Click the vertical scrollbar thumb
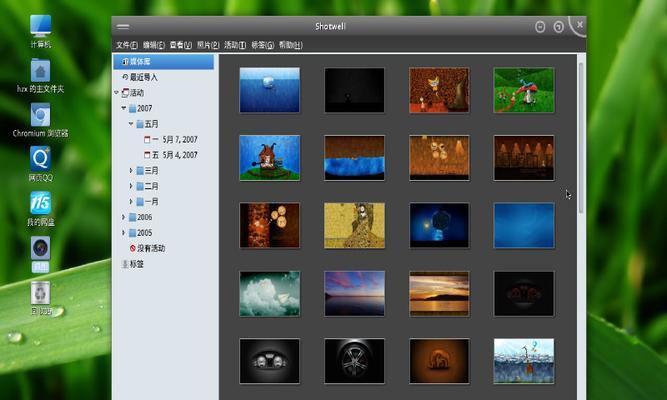Viewport: 667px width, 400px height. (x=581, y=138)
